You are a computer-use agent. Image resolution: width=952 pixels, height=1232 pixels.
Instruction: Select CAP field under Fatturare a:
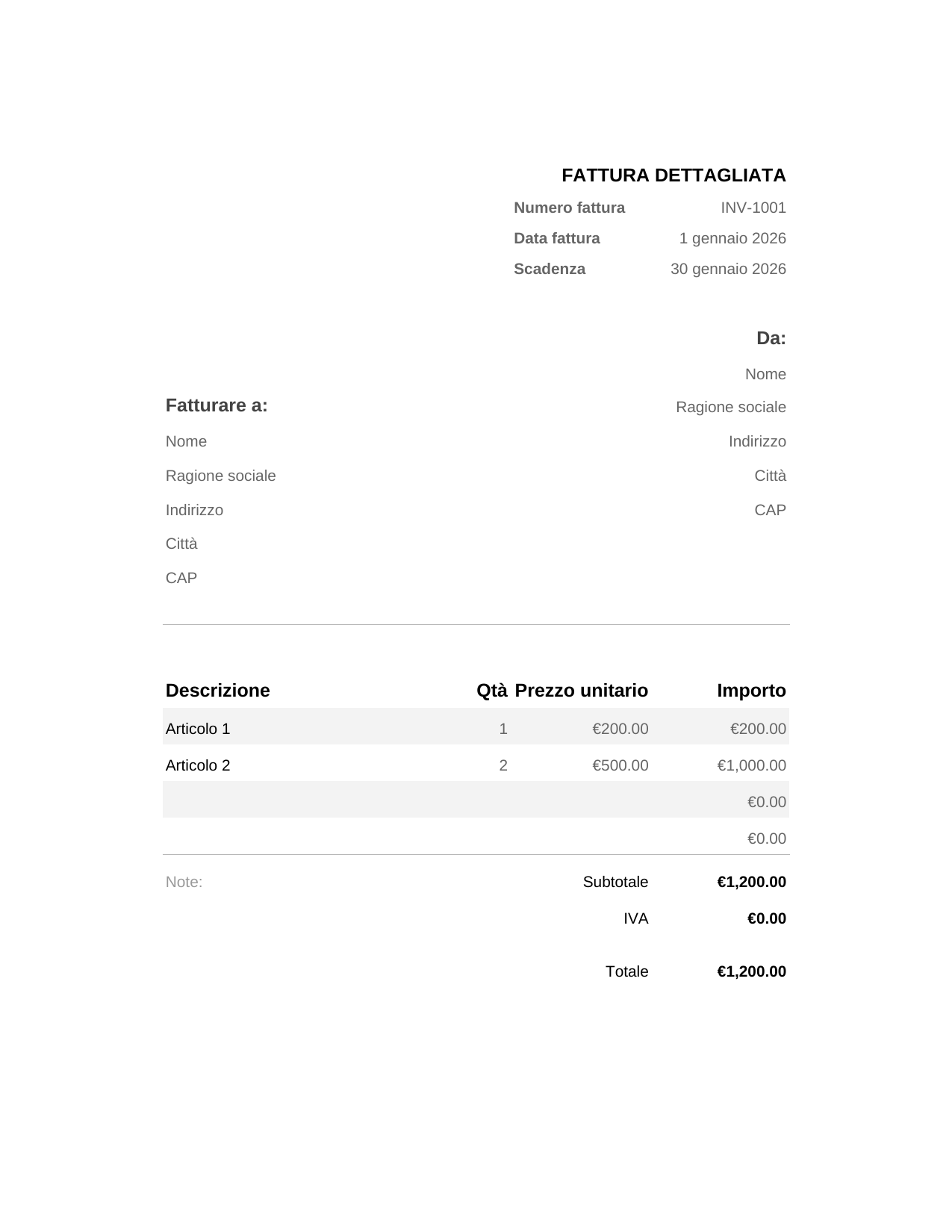tap(181, 578)
